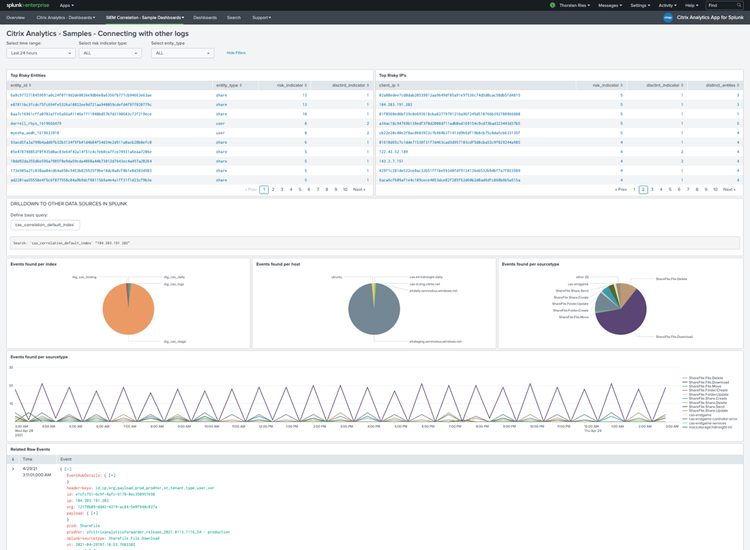
Task: Click the gray slice of host pie chart
Action: tap(373, 311)
